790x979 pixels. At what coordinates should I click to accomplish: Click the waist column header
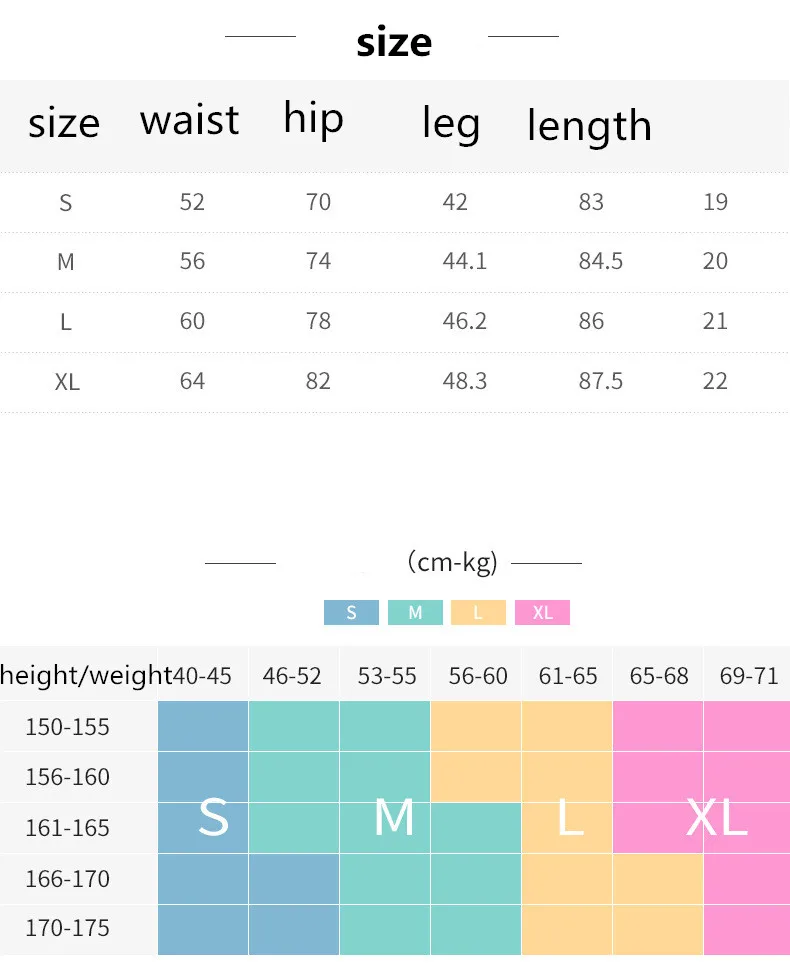[x=190, y=120]
